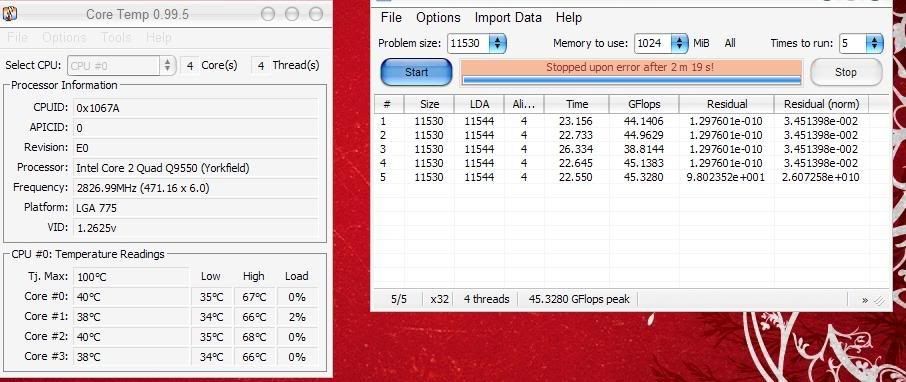Click the All memory link
906x382 pixels.
click(730, 43)
